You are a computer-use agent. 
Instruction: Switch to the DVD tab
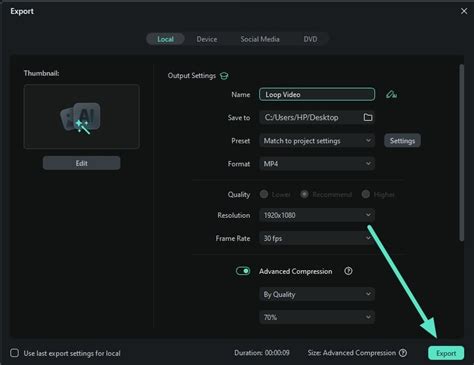pos(310,39)
